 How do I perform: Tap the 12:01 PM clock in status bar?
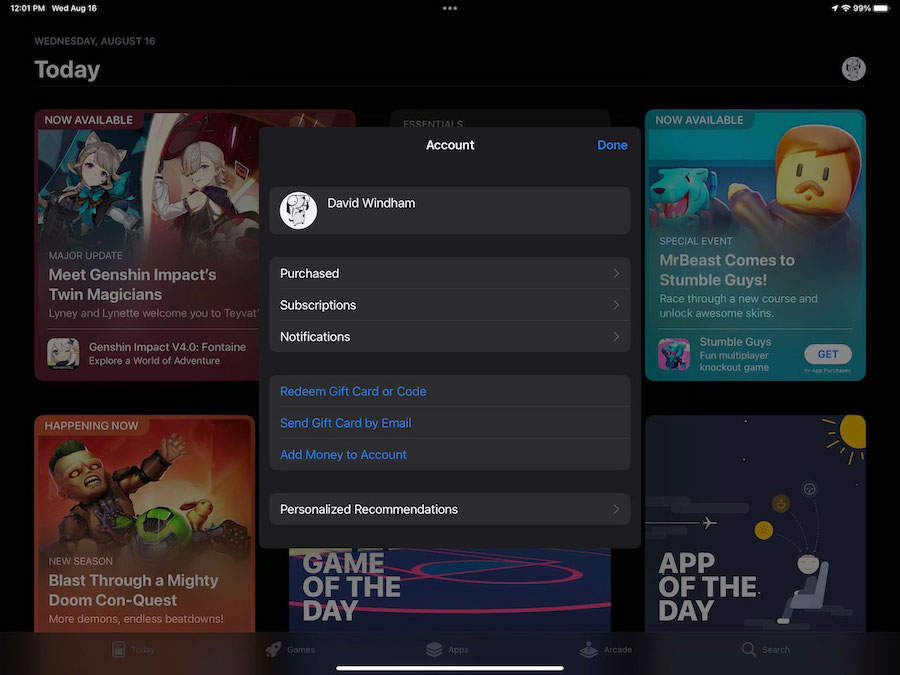point(28,8)
